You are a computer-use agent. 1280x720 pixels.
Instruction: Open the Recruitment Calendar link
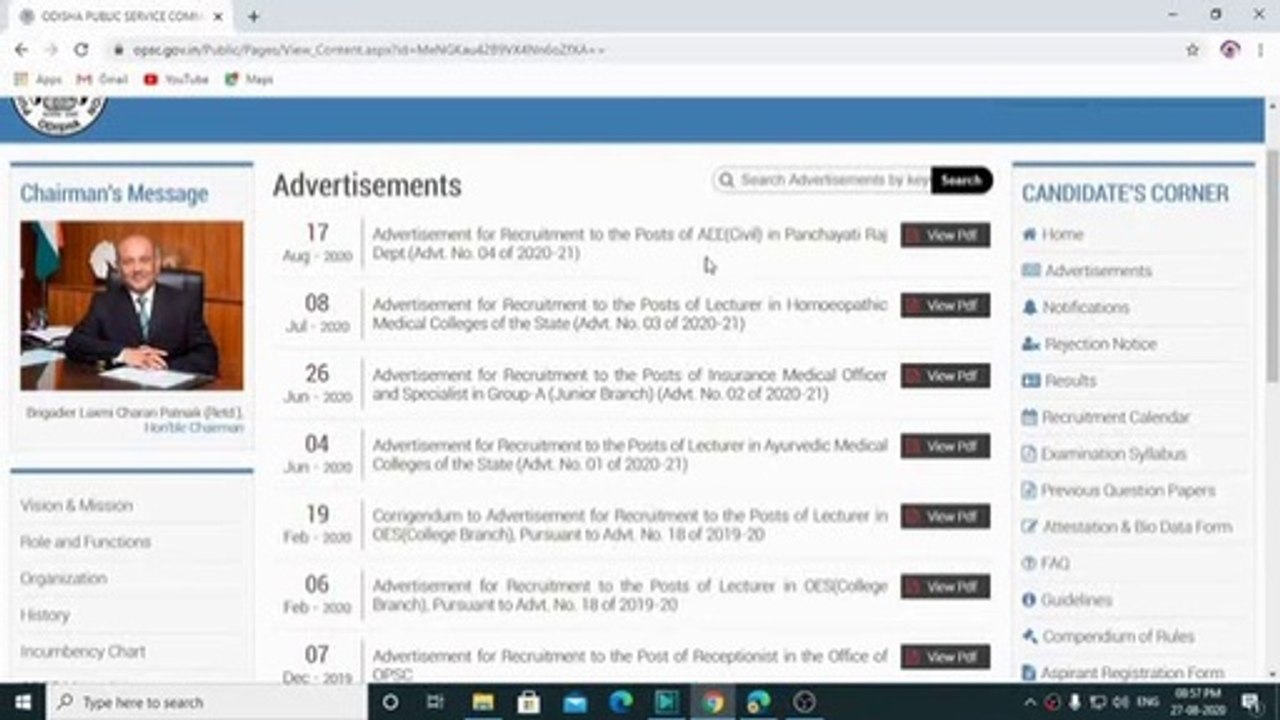pos(1105,417)
